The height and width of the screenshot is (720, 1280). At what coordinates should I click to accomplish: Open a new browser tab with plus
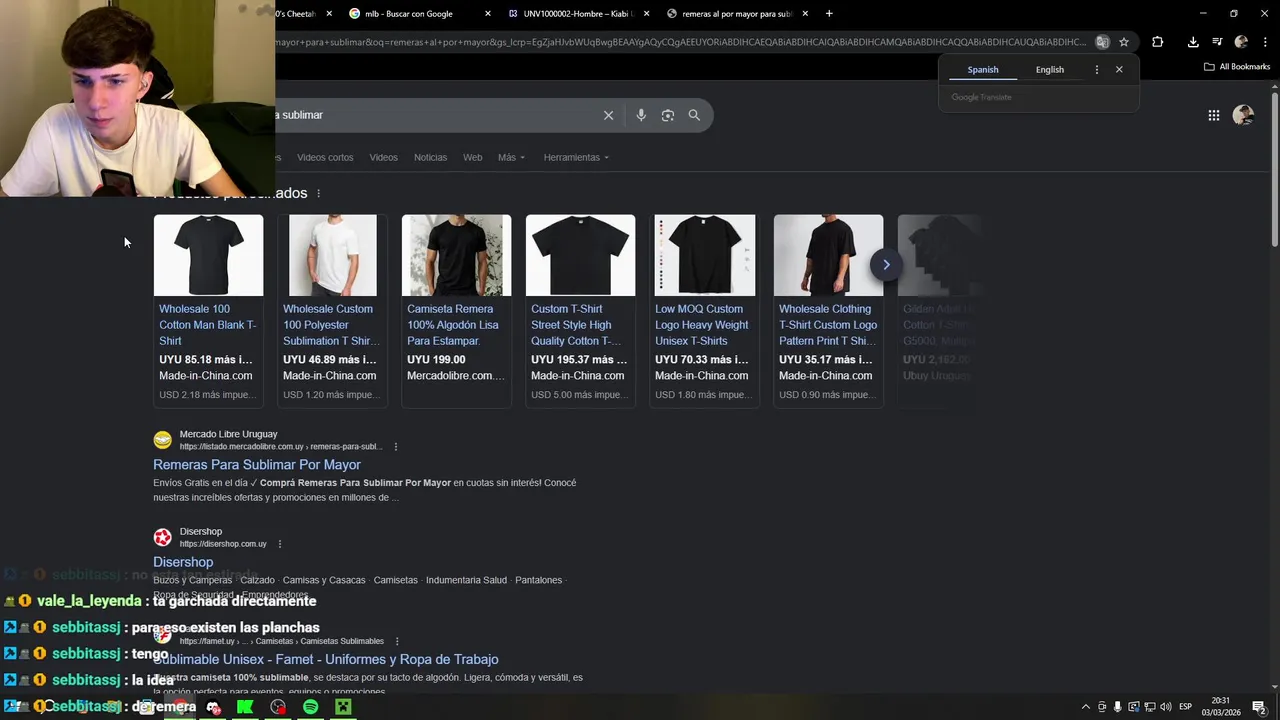tap(829, 14)
